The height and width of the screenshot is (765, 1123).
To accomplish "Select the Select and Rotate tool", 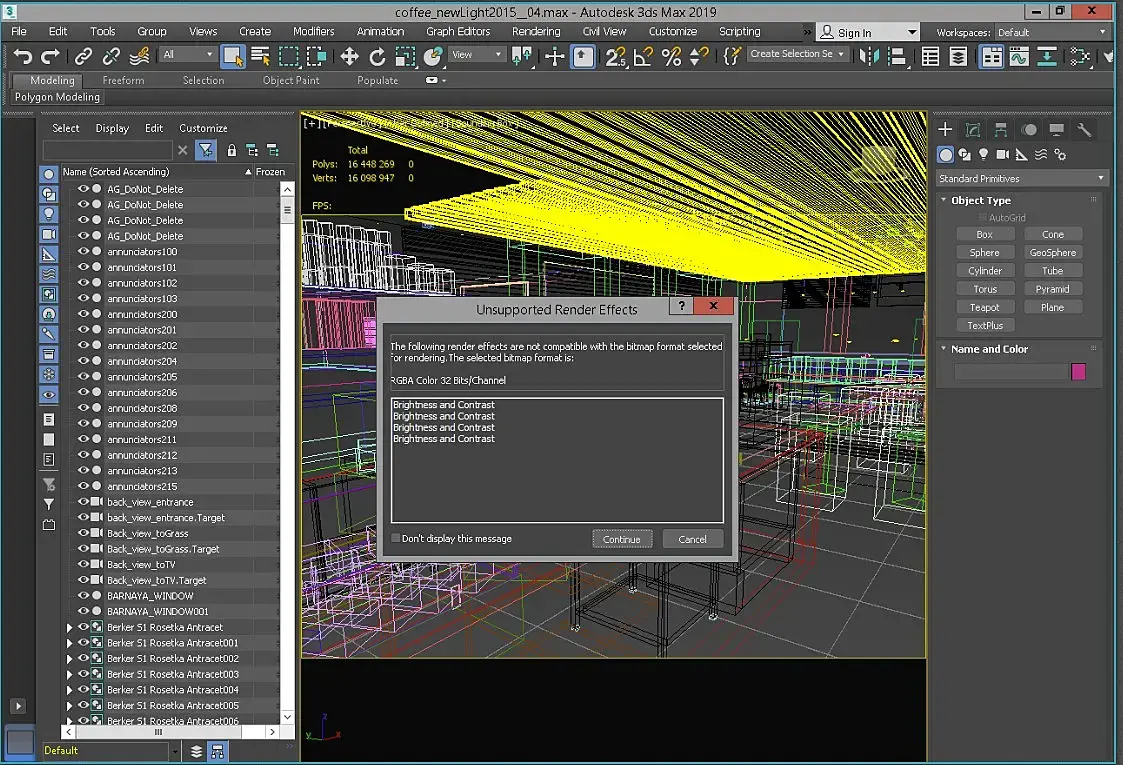I will tap(377, 56).
